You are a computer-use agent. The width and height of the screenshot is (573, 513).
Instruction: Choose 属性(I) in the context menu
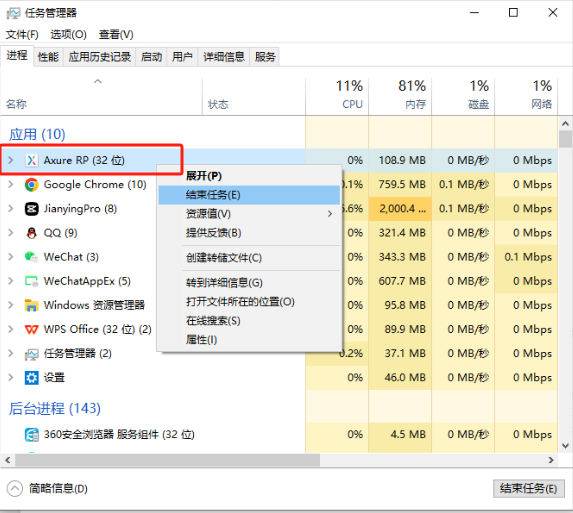250,340
